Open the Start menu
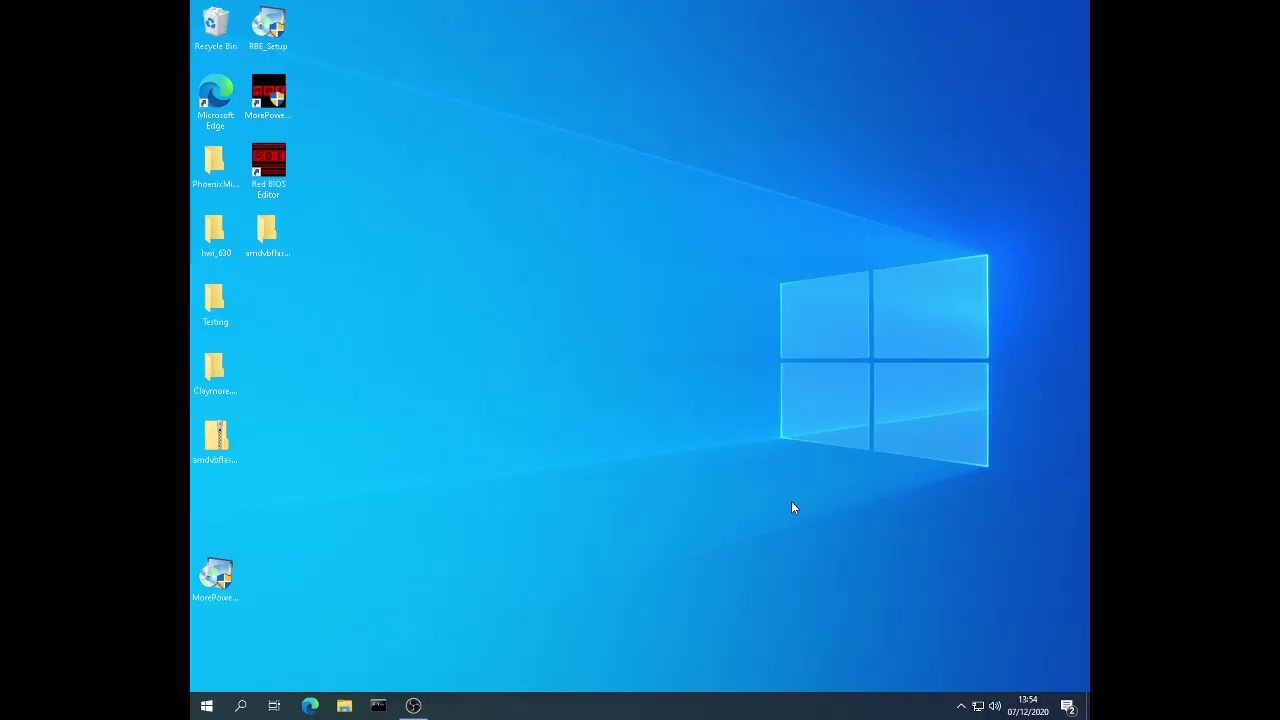The width and height of the screenshot is (1280, 720). point(207,706)
